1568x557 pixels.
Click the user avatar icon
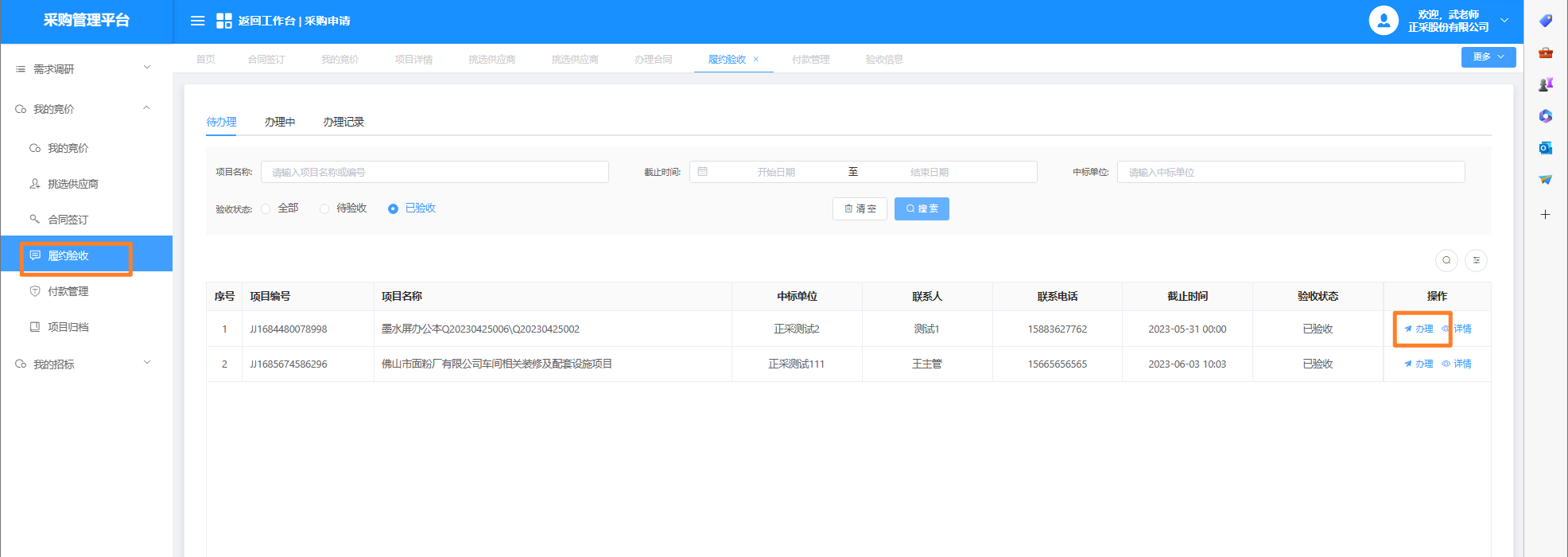tap(1383, 21)
